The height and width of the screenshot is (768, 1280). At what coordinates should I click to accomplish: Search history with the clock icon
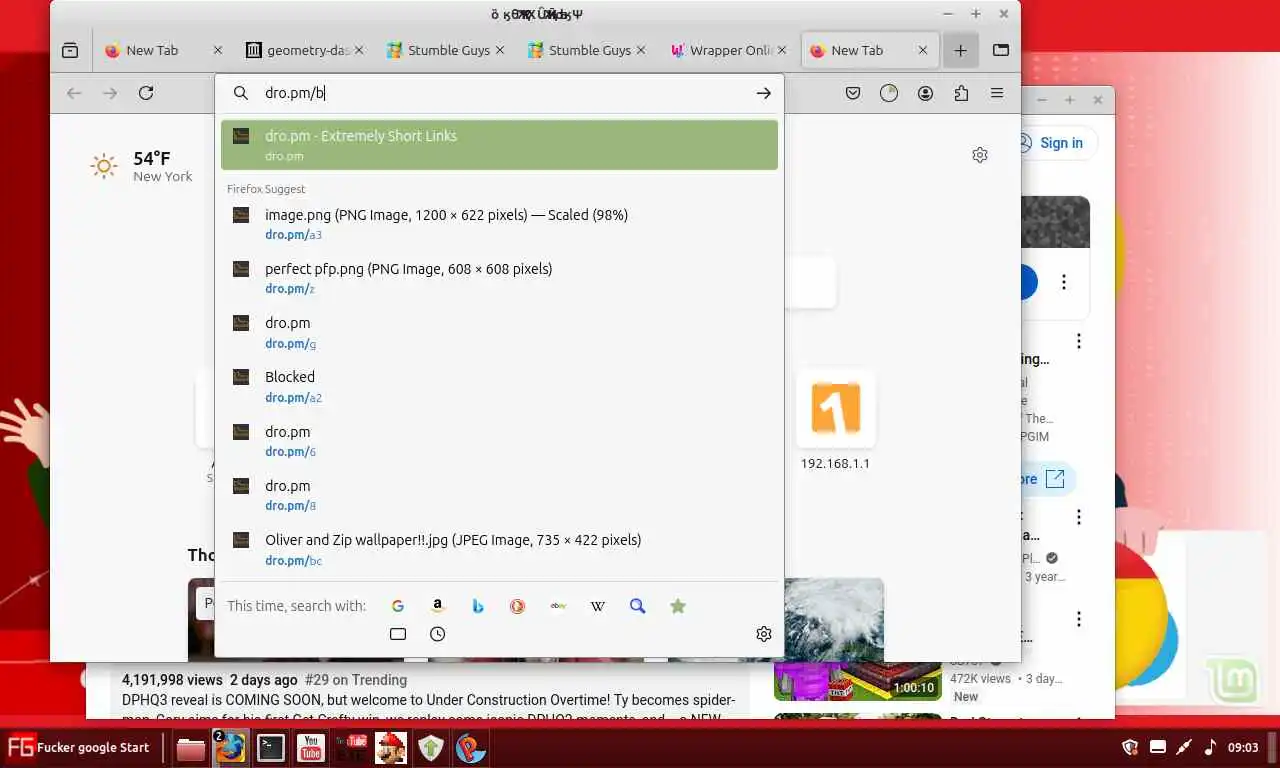click(437, 634)
